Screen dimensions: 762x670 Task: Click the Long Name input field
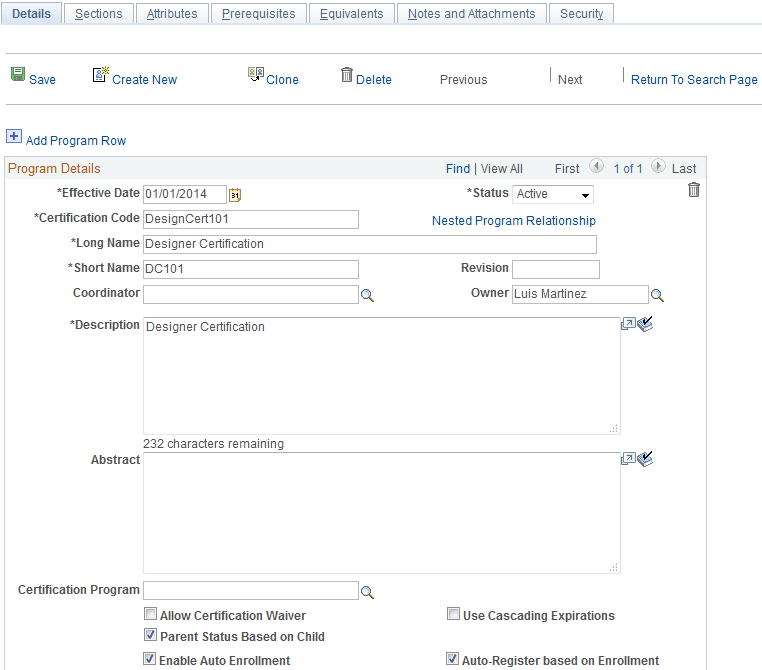tap(370, 244)
